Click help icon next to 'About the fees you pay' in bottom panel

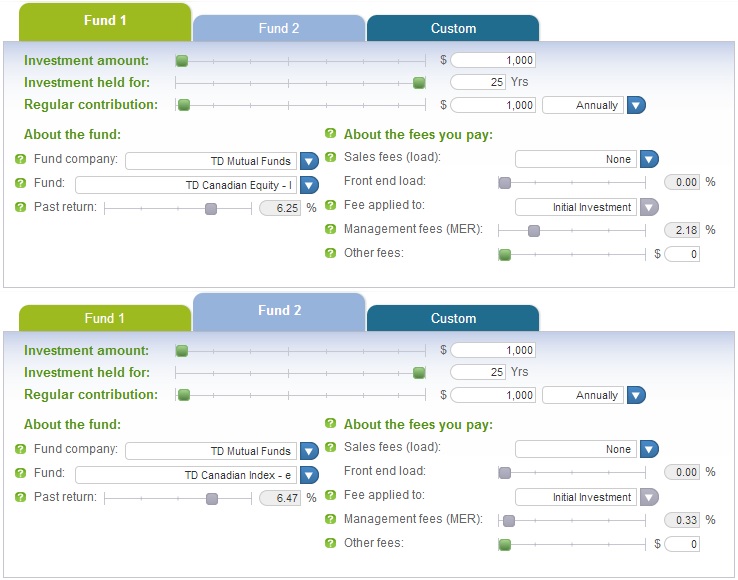click(330, 423)
